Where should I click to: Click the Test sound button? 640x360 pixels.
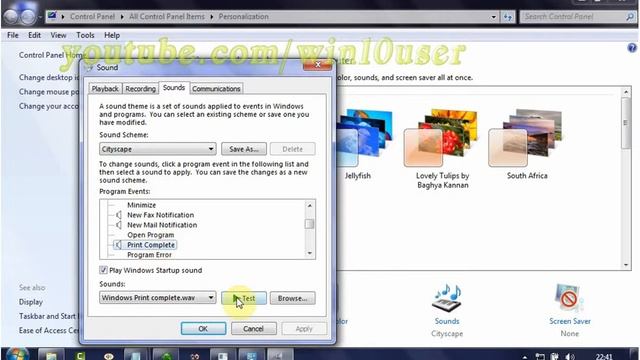point(244,298)
